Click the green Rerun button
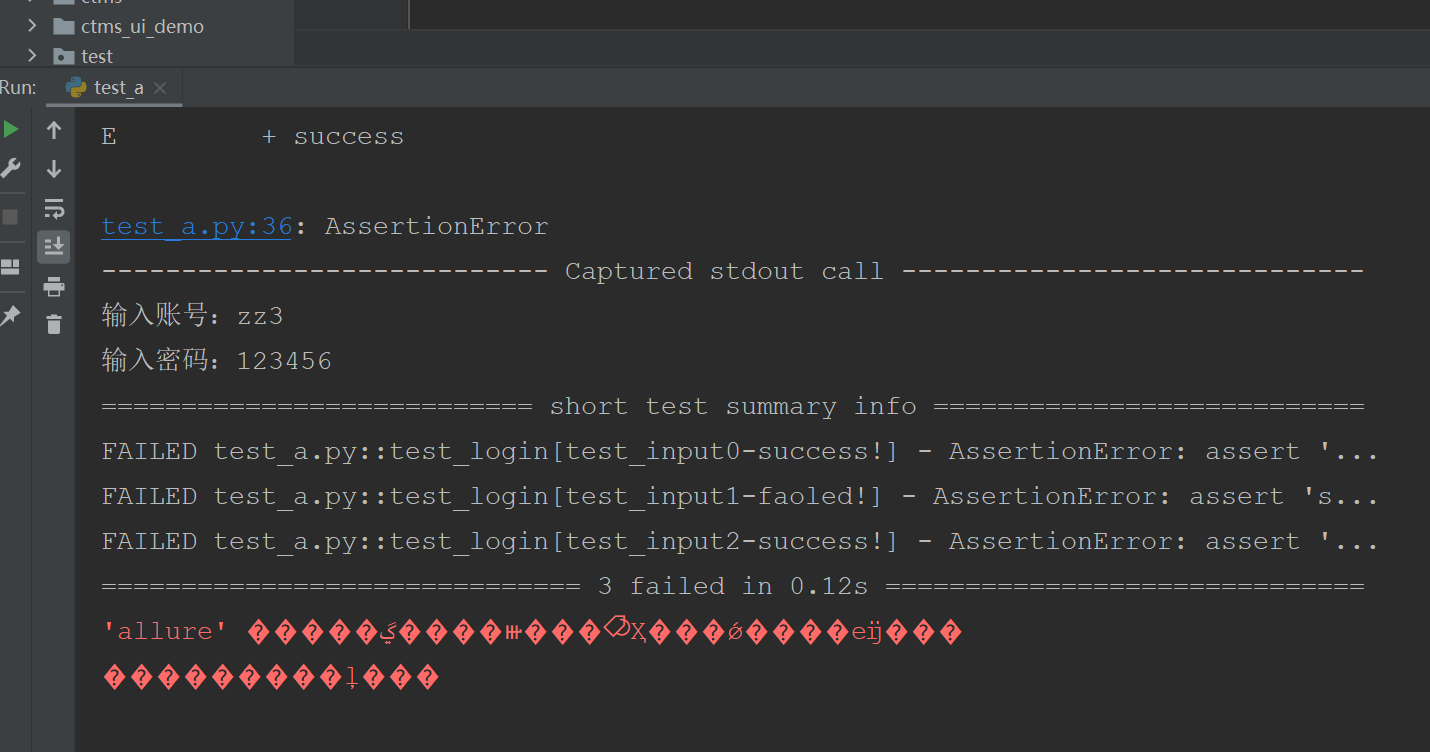This screenshot has width=1430, height=752. point(11,130)
